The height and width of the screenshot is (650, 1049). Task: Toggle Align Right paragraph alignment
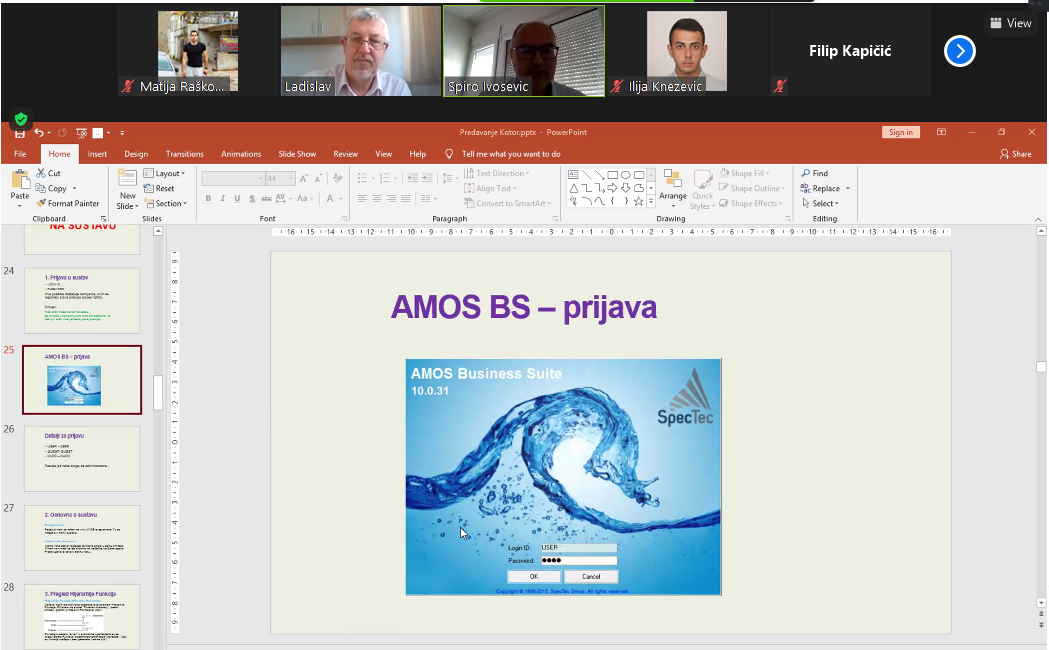[391, 199]
